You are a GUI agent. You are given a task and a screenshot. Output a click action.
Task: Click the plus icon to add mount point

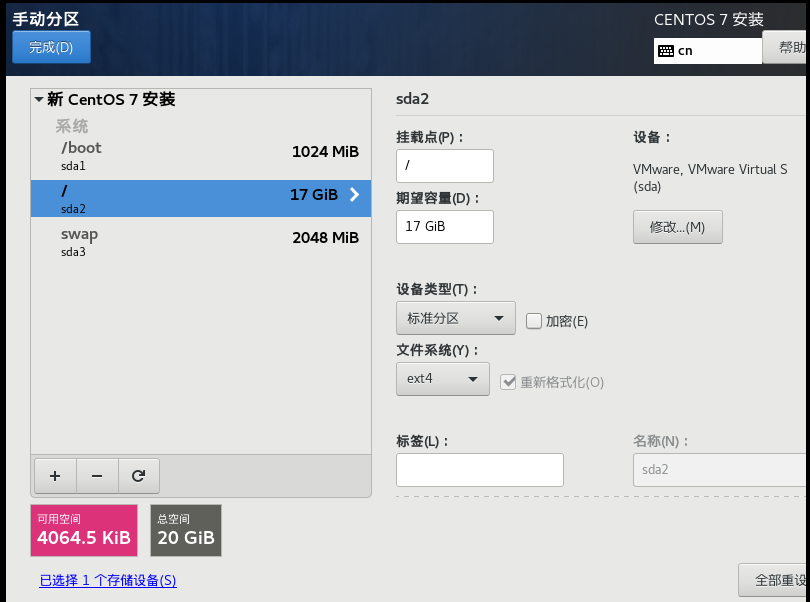coord(55,476)
